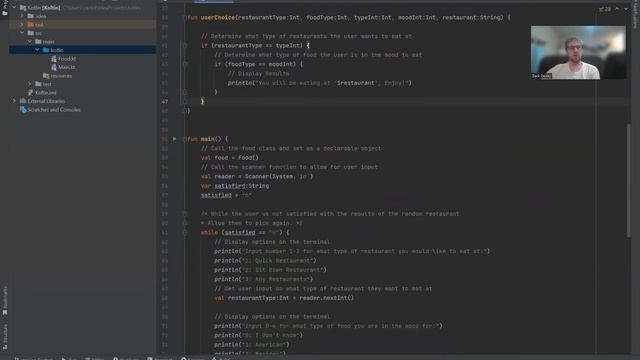Collapse the main folder

(30, 42)
